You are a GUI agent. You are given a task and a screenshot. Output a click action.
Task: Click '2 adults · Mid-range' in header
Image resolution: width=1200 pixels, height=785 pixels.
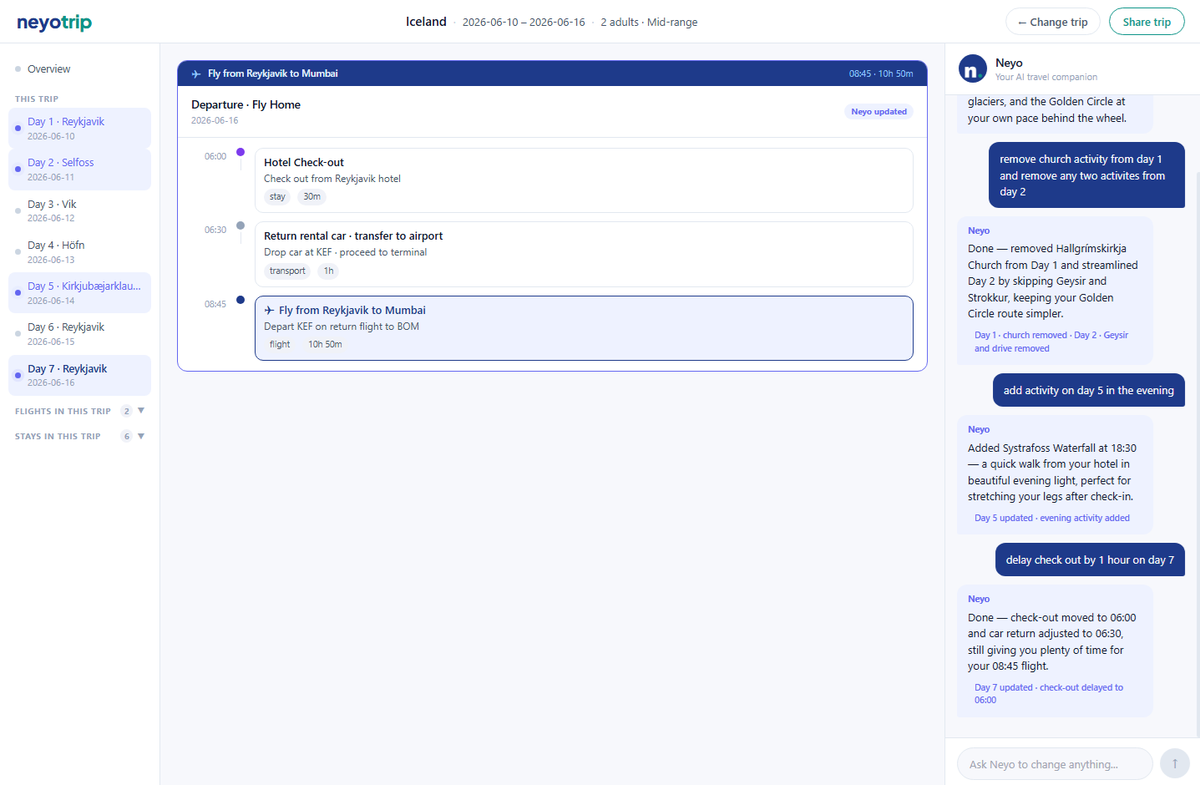coord(649,22)
